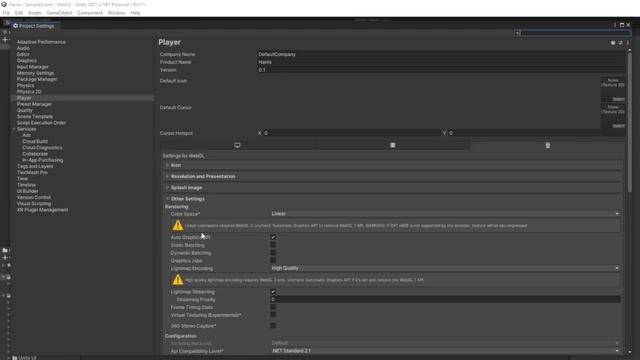Select Input Manager settings category

click(x=33, y=67)
